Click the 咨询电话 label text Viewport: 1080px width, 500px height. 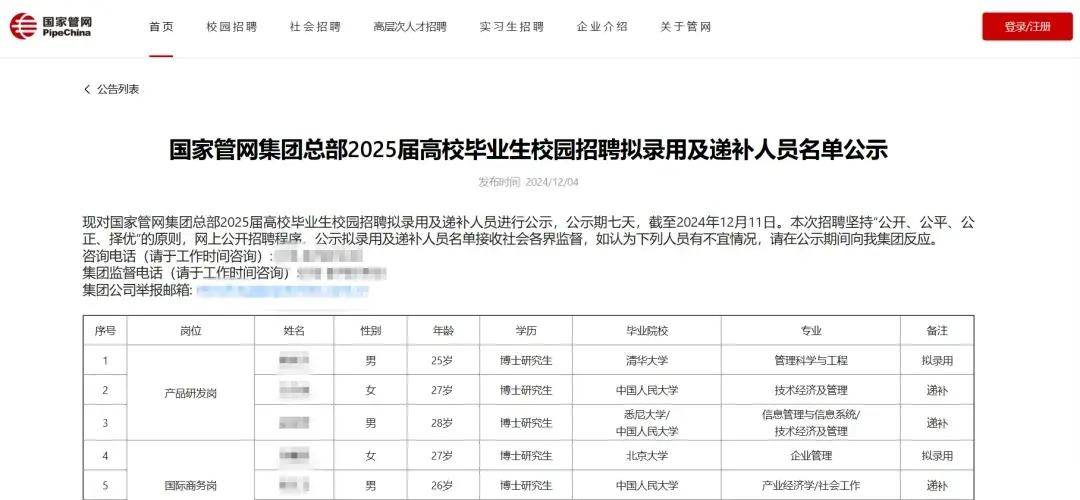[x=177, y=256]
